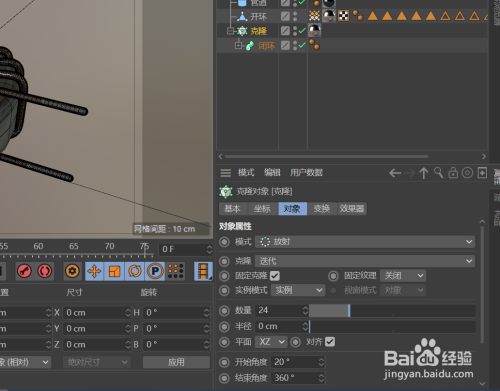
Task: Click the 开环 blue spline object icon
Action: pyautogui.click(x=242, y=16)
